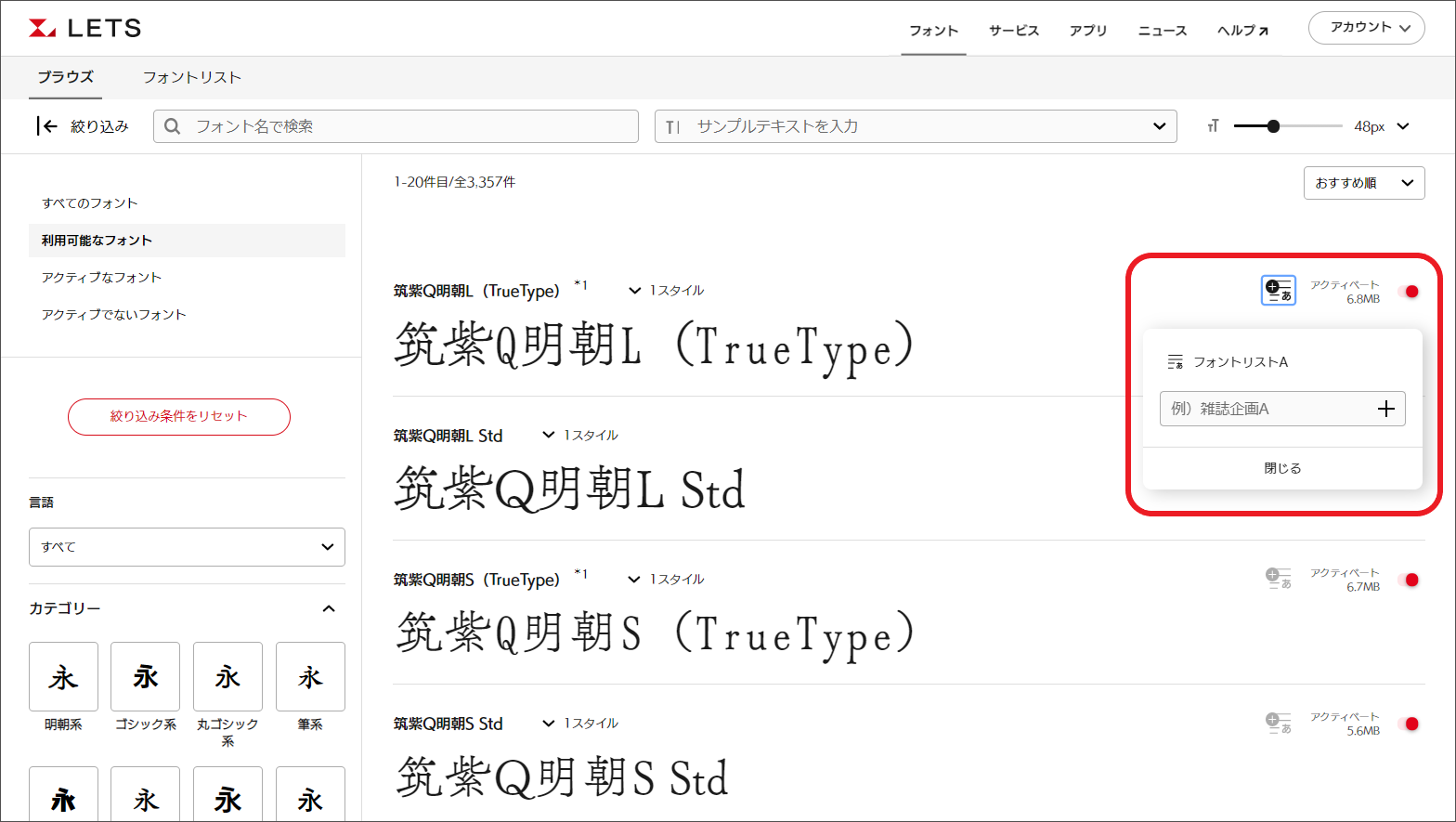Toggle activation for 筑紫Q明朝S Std
This screenshot has height=822, width=1456.
(x=1410, y=724)
